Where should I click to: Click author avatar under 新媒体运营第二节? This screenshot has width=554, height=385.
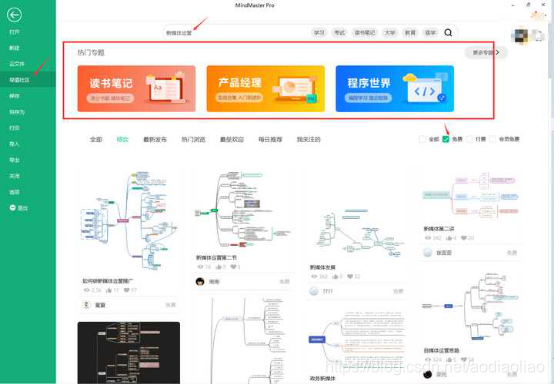(x=200, y=281)
